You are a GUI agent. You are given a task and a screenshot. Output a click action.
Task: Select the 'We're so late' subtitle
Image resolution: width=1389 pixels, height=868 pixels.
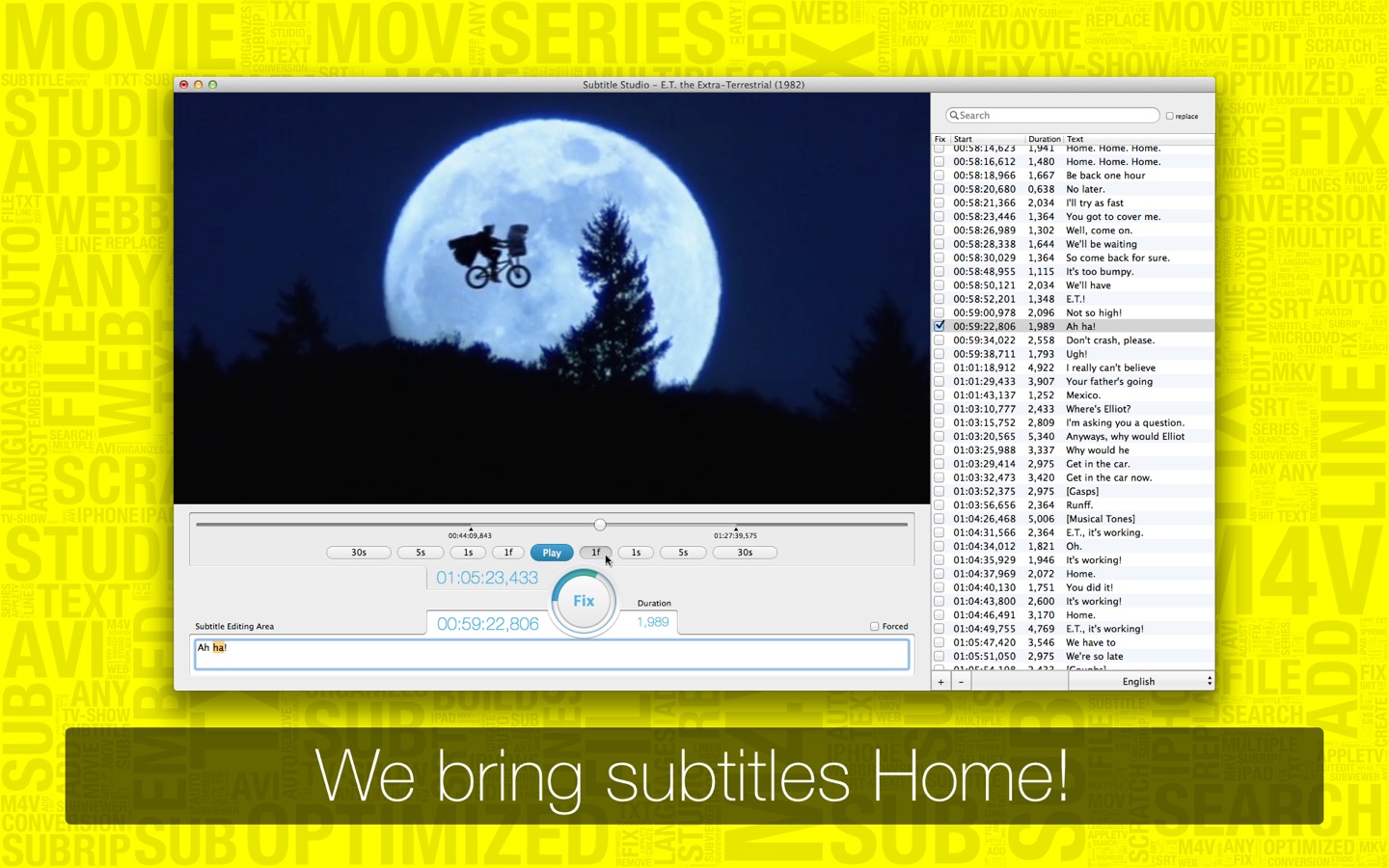[1095, 656]
